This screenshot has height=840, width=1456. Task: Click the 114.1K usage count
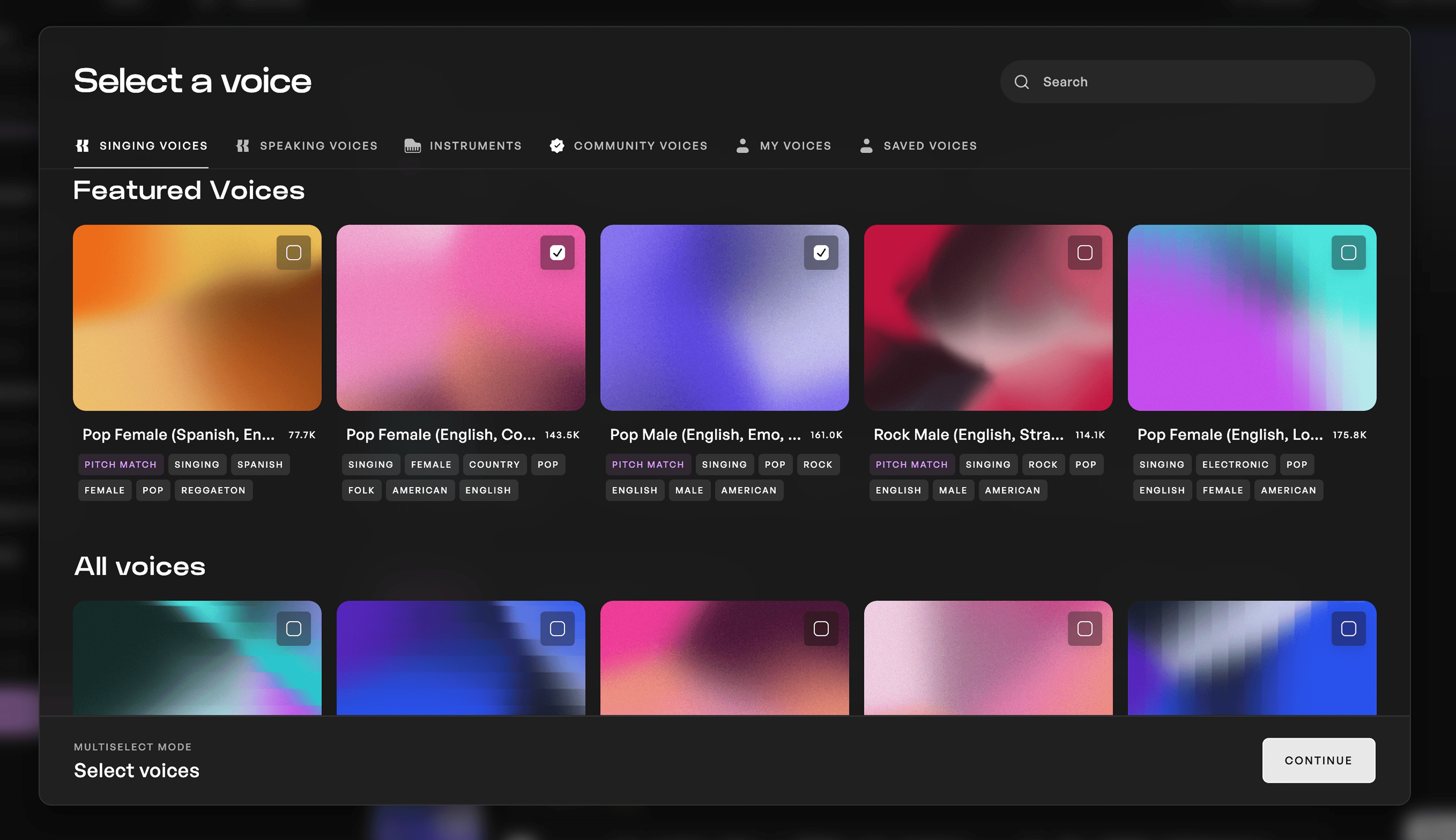[1090, 435]
